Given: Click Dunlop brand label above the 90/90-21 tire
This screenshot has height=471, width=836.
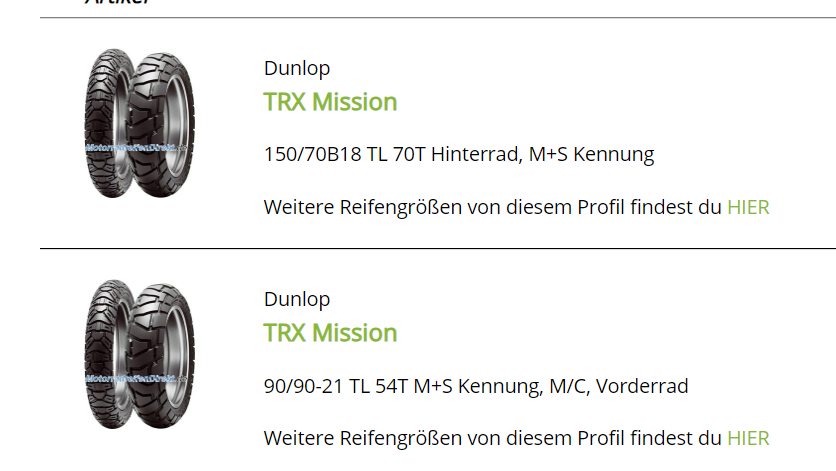Looking at the screenshot, I should pyautogui.click(x=297, y=299).
